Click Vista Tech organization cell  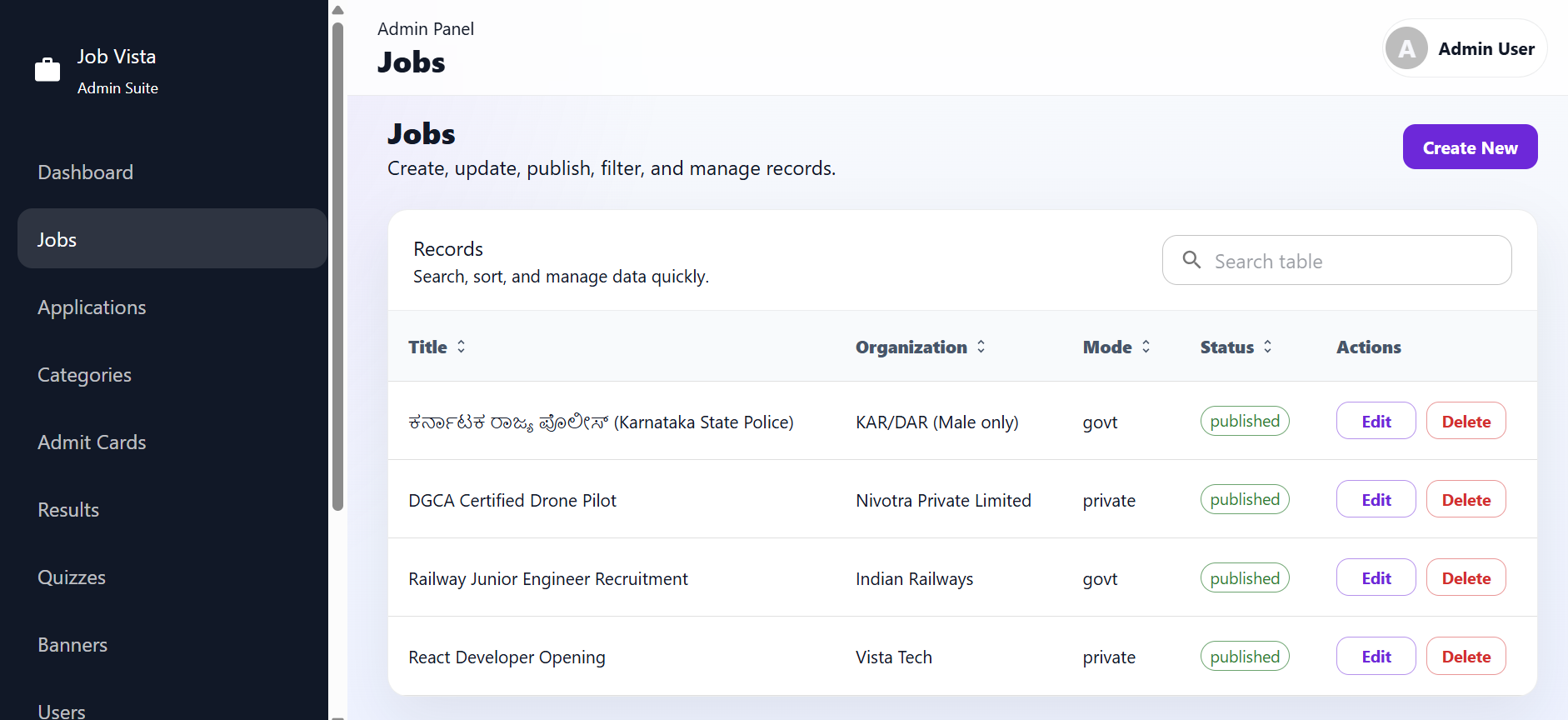click(893, 657)
